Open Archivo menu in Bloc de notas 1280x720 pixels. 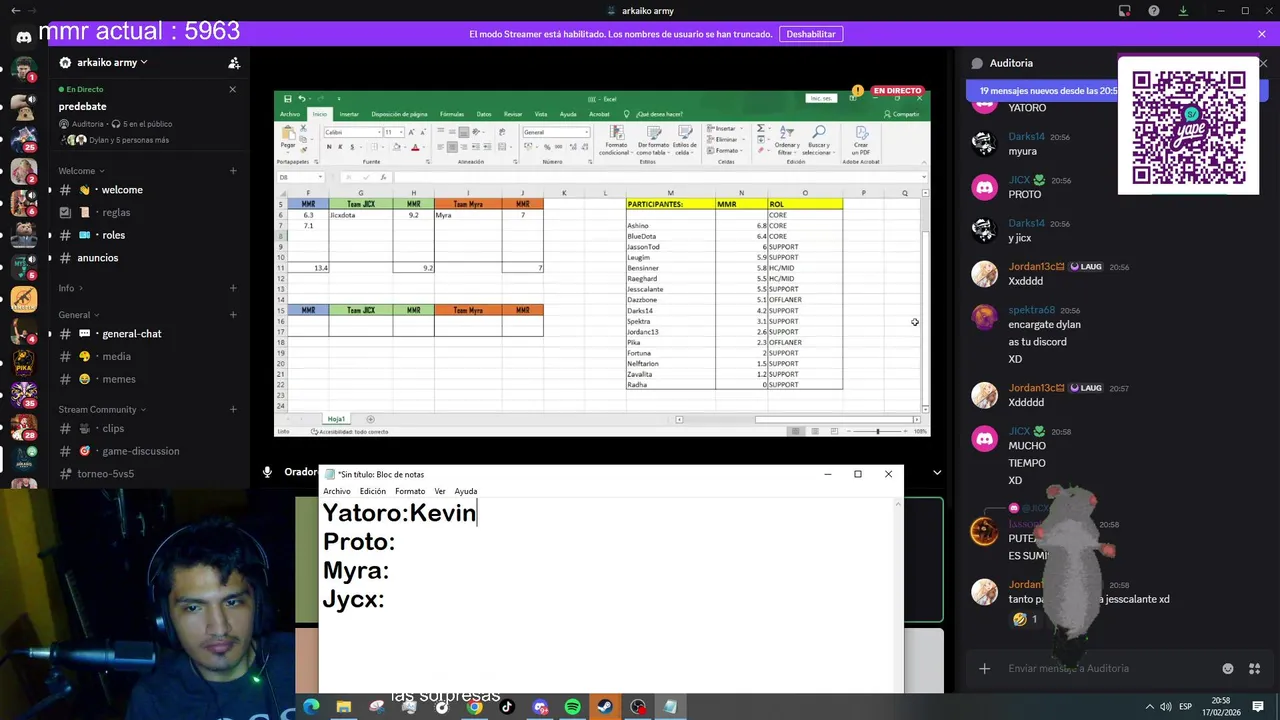[x=337, y=491]
